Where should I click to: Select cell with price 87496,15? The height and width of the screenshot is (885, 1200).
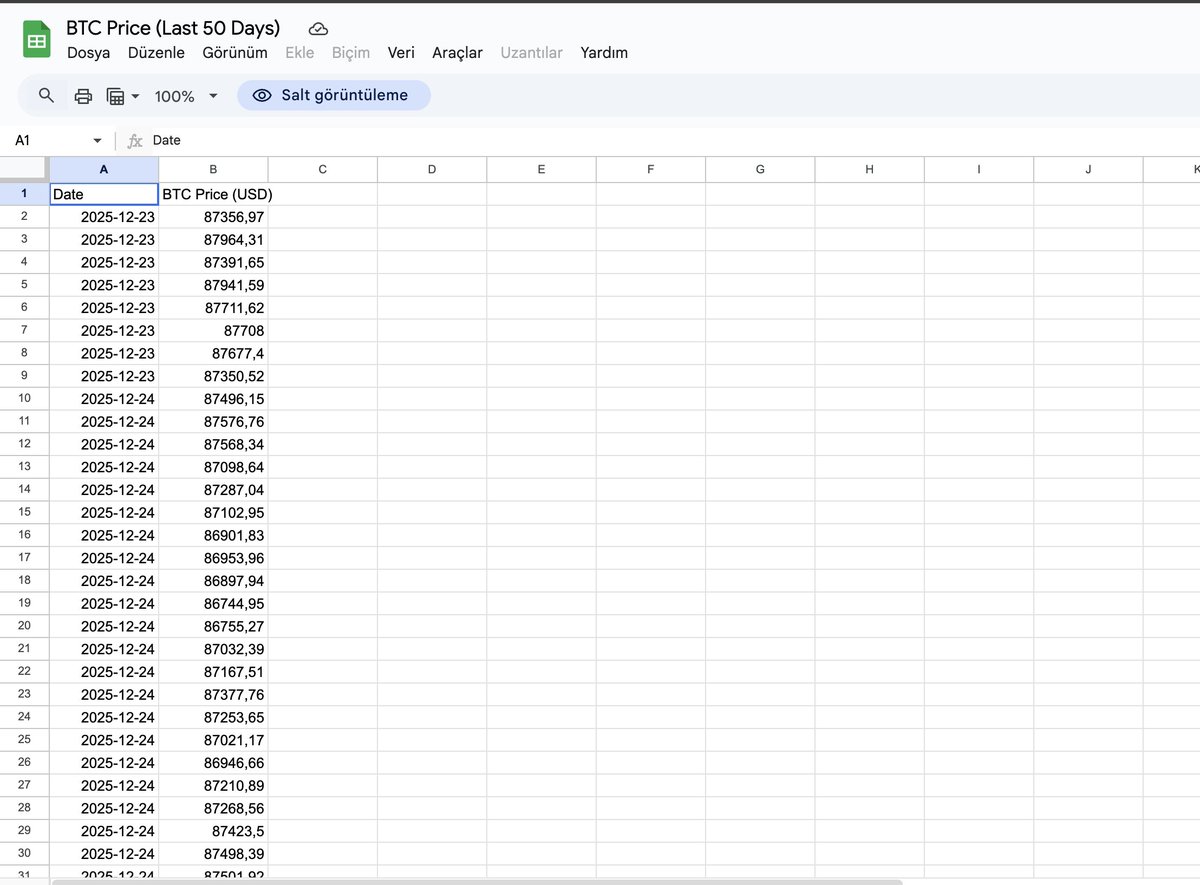(x=213, y=399)
